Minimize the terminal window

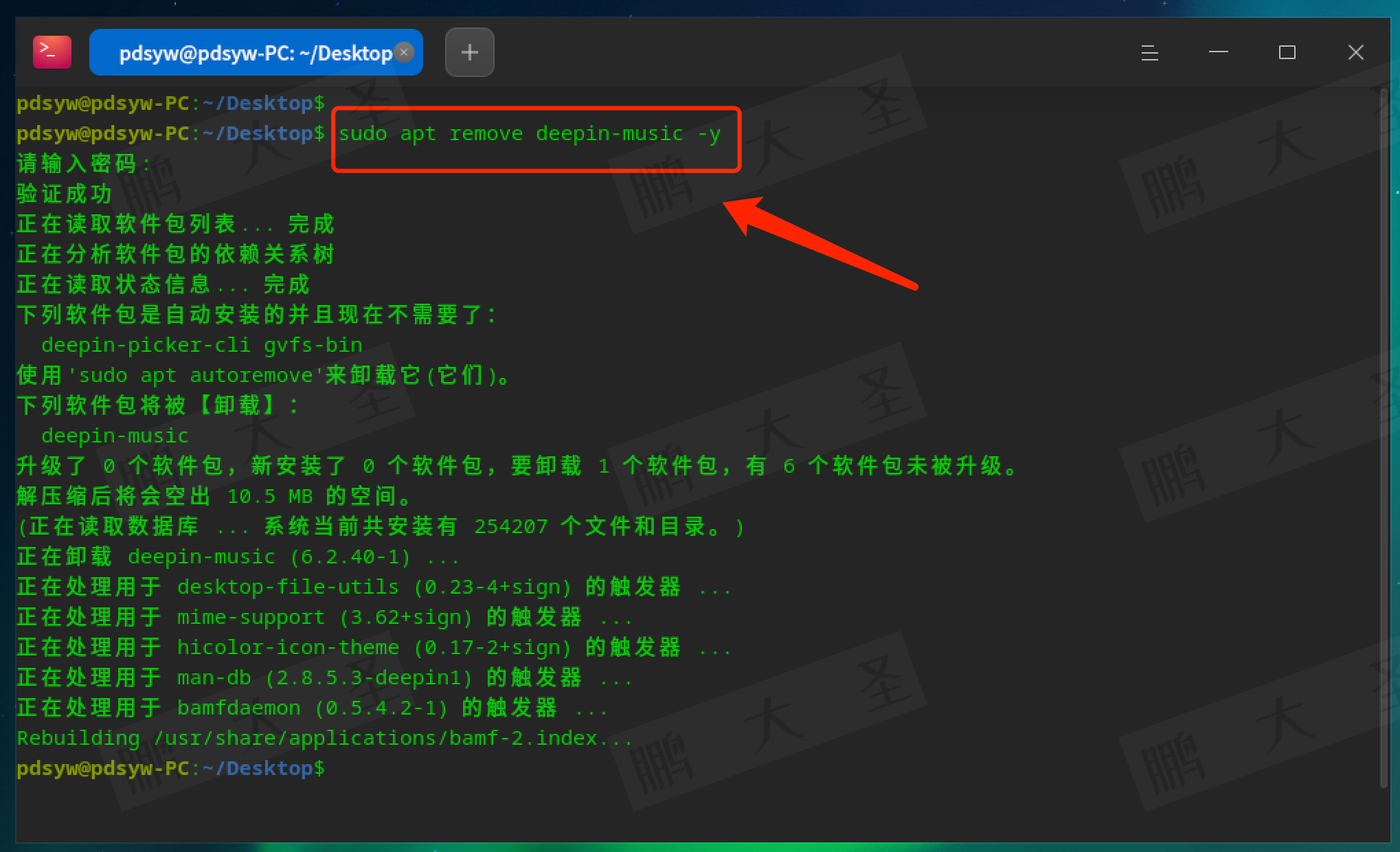1218,52
